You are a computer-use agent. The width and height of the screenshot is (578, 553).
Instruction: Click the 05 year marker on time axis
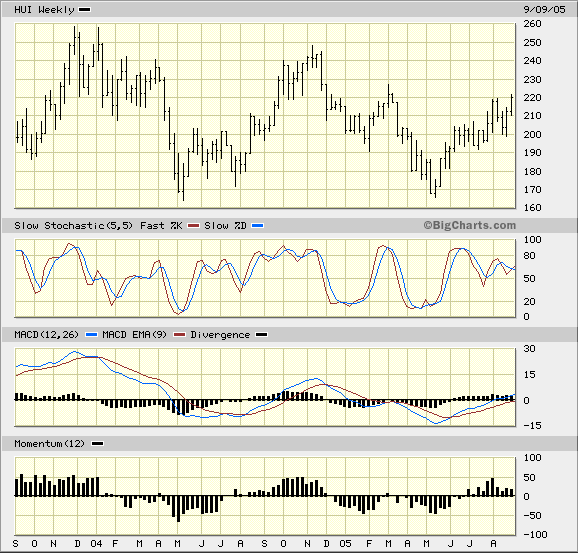[x=345, y=544]
